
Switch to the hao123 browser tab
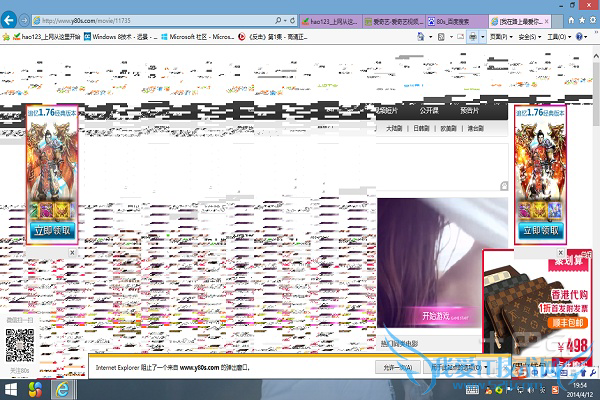(x=332, y=20)
